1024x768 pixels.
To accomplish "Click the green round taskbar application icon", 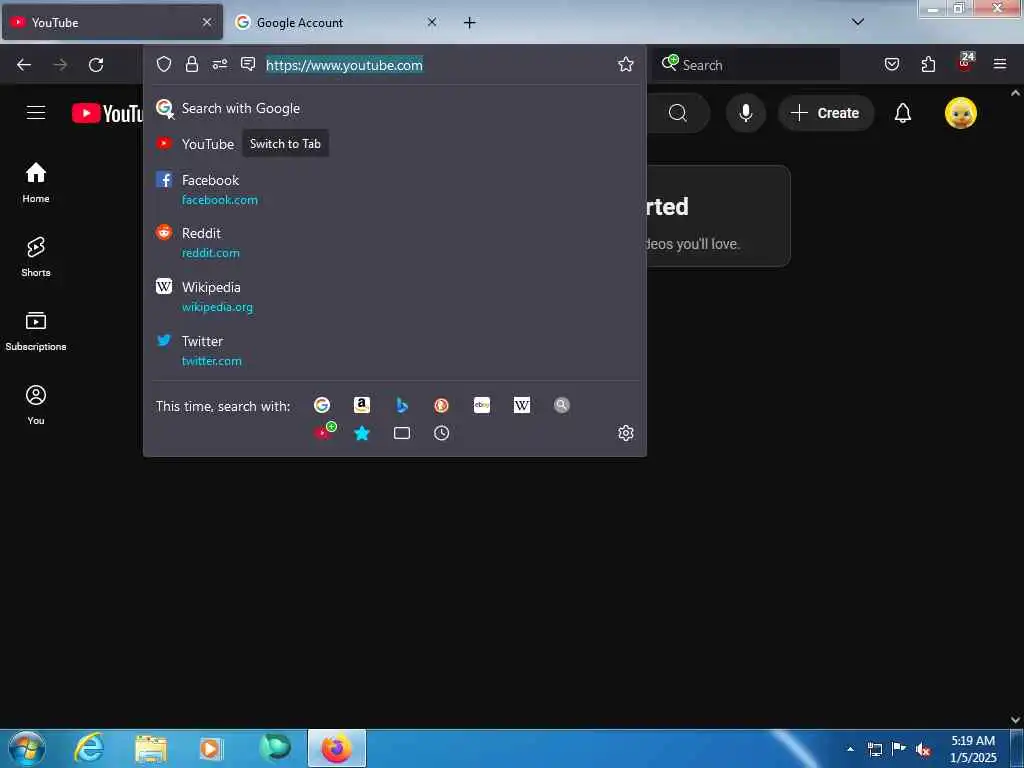I will point(275,748).
